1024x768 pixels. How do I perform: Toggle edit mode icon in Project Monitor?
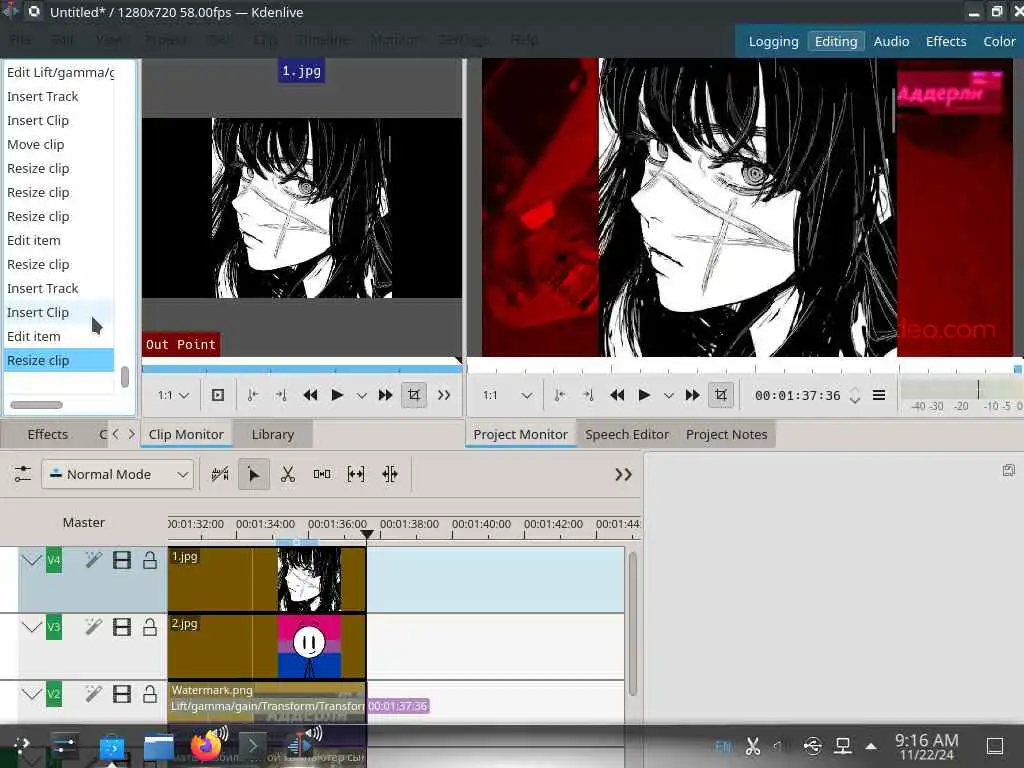pos(721,395)
